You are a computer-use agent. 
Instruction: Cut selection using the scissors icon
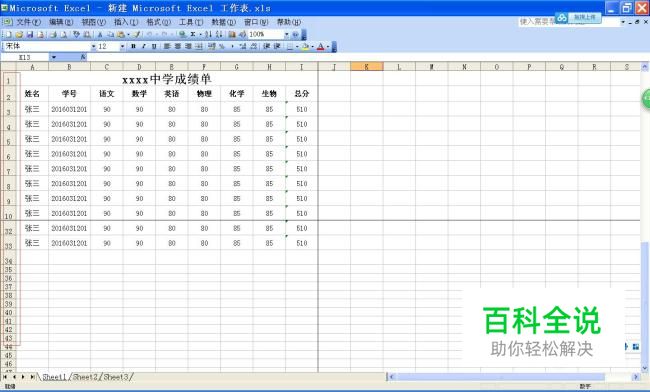point(100,34)
